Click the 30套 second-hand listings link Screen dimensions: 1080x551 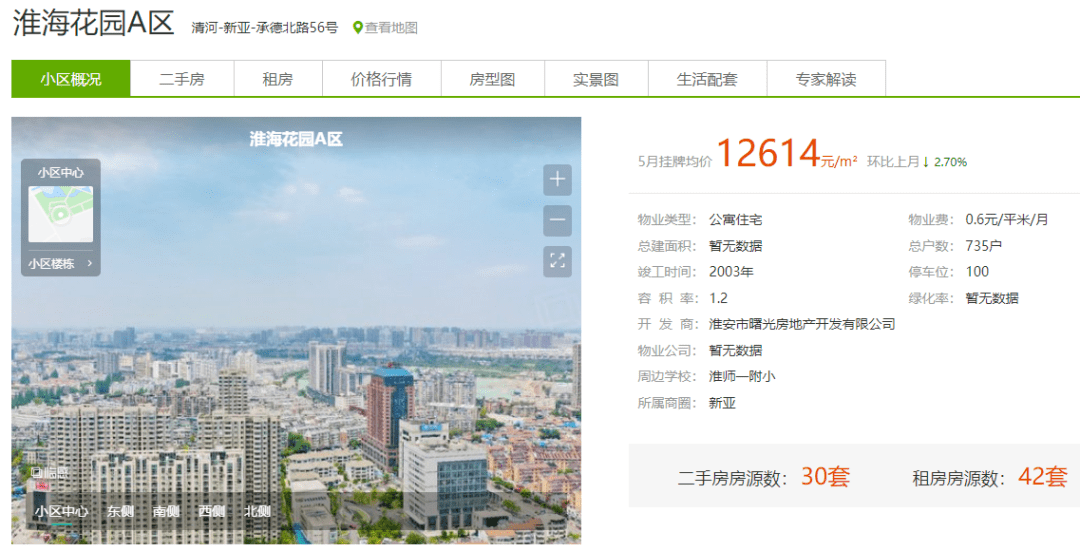click(825, 476)
